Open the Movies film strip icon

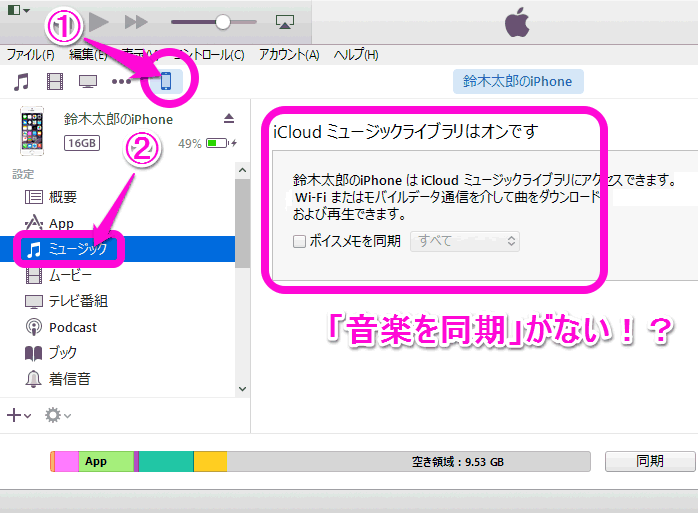tap(54, 81)
